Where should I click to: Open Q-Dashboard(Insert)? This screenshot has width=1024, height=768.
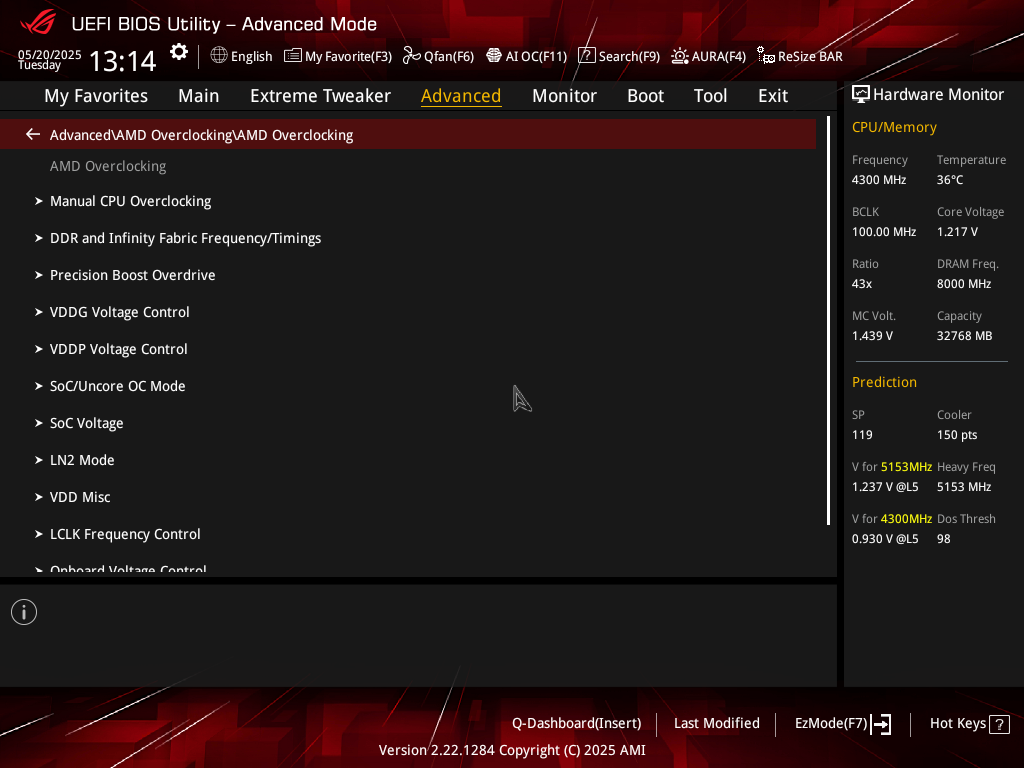577,724
